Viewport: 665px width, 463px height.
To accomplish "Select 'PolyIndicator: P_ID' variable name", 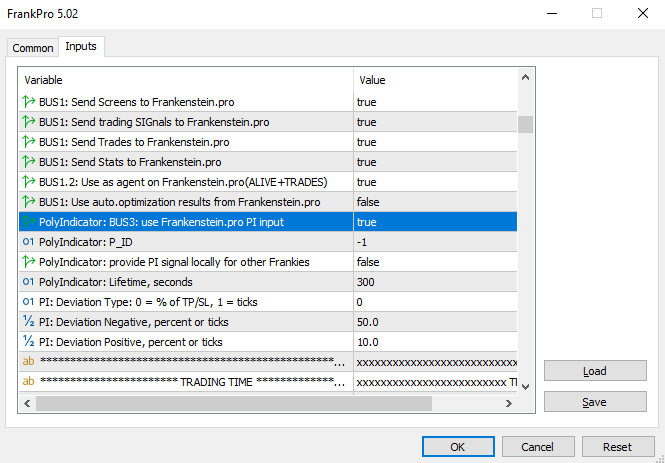I will click(x=86, y=242).
